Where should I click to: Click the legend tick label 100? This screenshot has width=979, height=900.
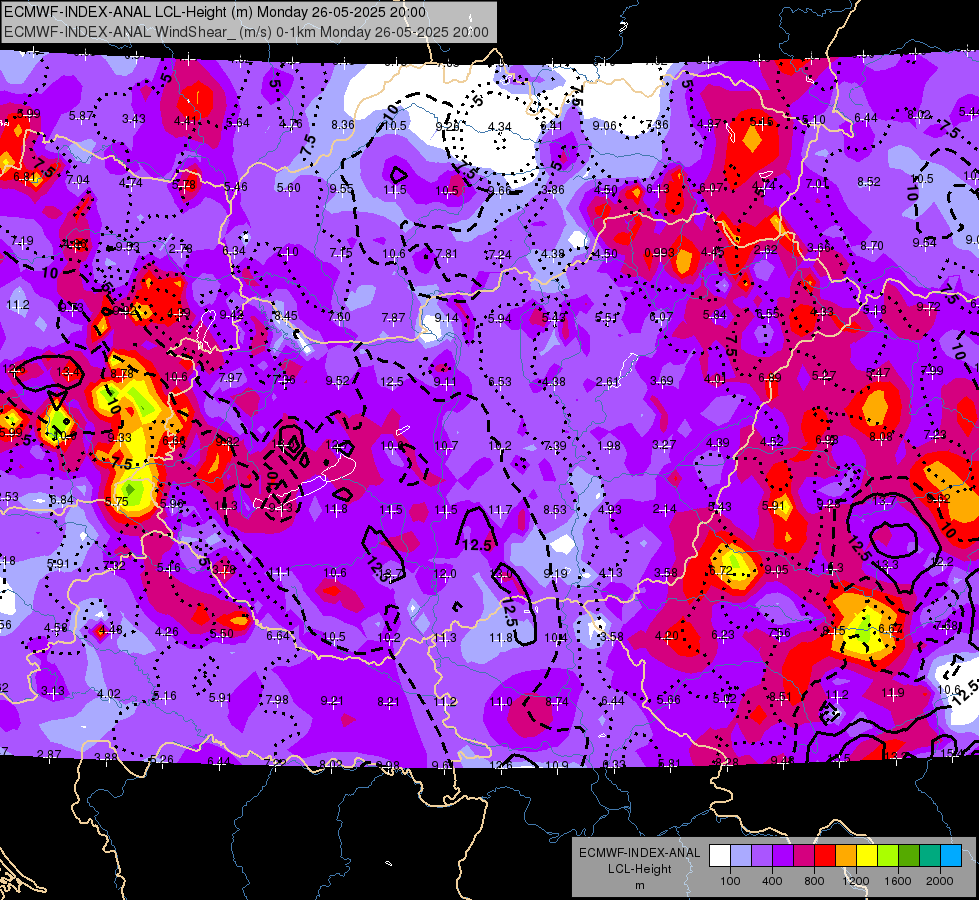tap(730, 881)
